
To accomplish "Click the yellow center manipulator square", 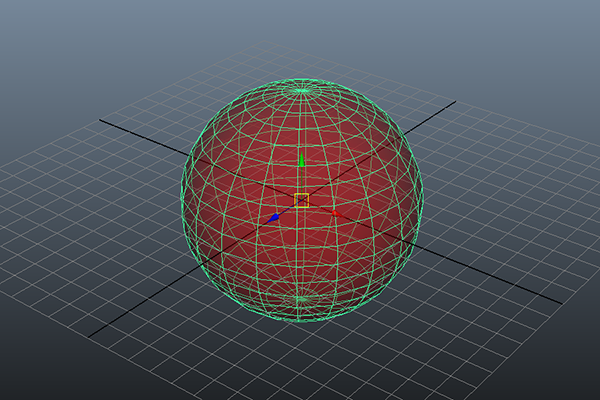I will [302, 201].
